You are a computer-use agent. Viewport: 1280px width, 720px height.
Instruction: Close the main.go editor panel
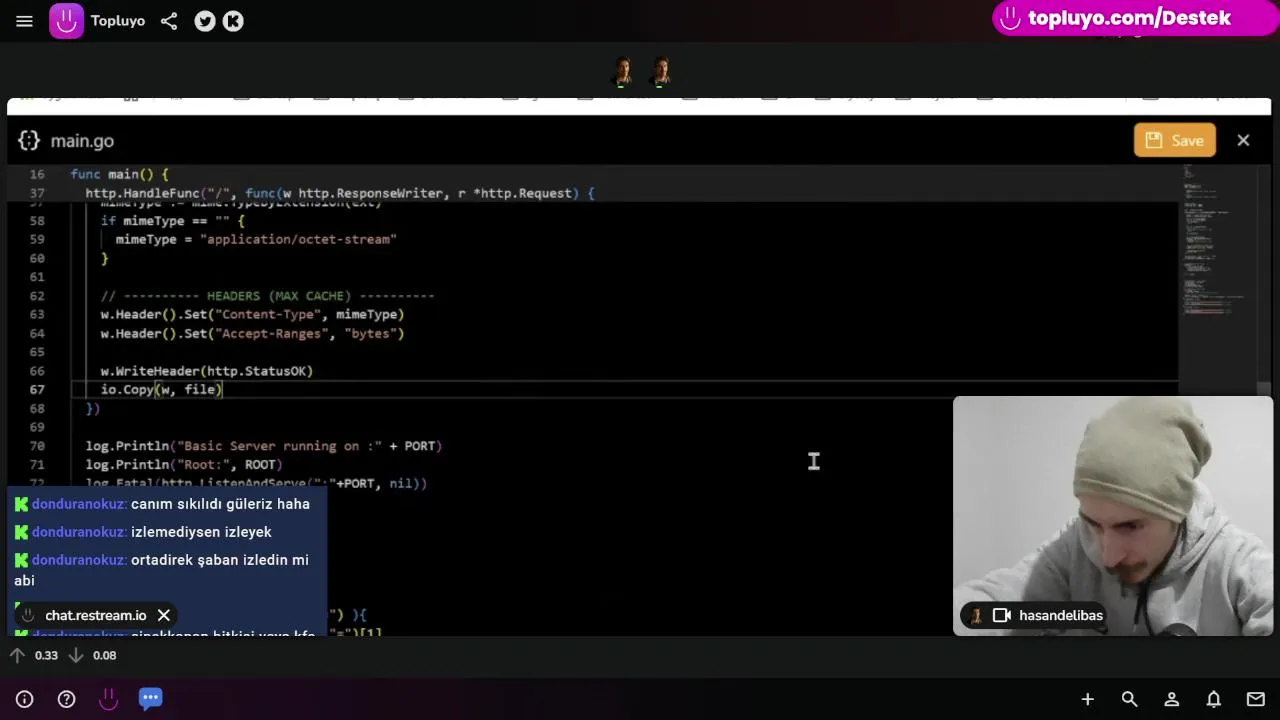click(x=1243, y=141)
